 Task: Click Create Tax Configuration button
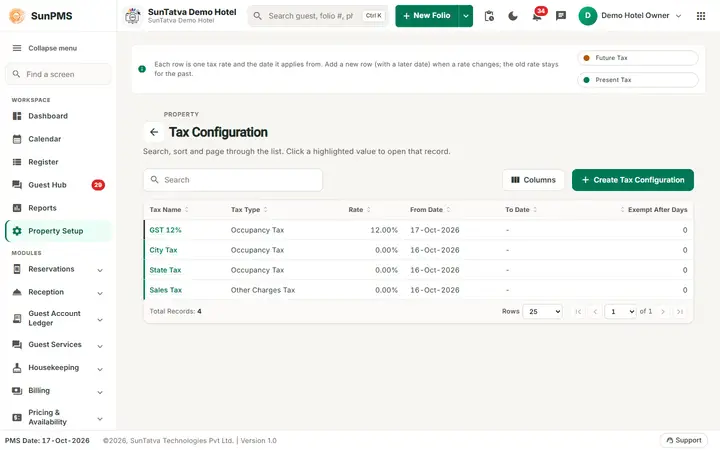(x=633, y=180)
